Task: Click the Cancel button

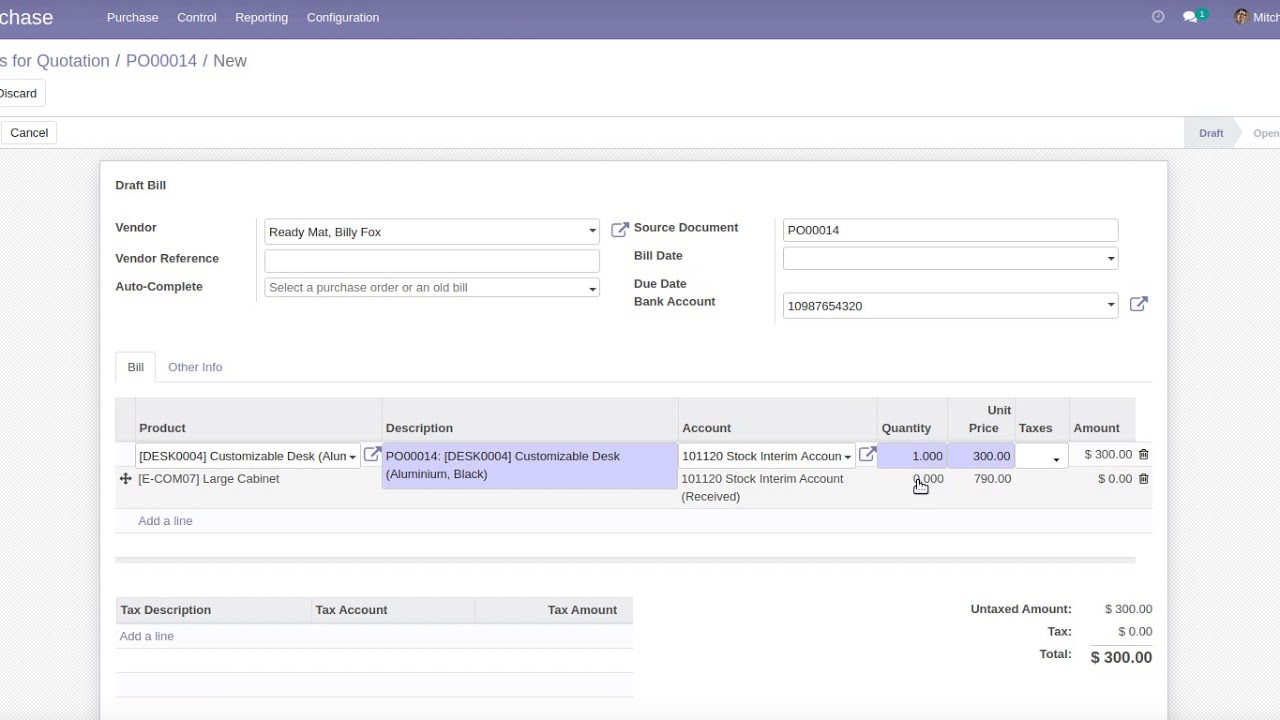Action: pyautogui.click(x=29, y=132)
